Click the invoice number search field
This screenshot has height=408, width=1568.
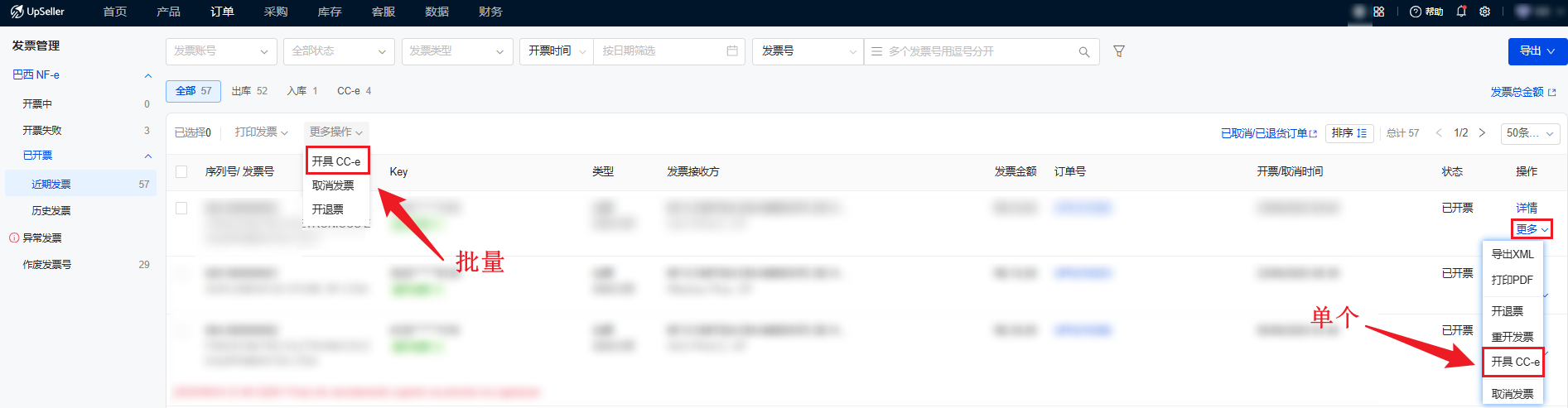[x=977, y=51]
